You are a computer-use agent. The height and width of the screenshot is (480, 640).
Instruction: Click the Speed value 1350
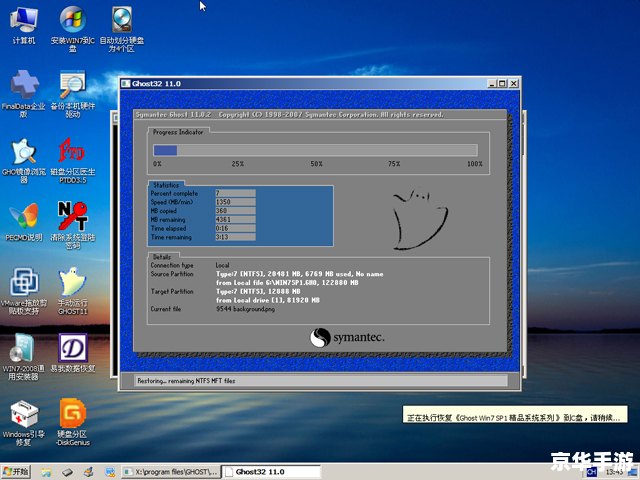tap(236, 202)
